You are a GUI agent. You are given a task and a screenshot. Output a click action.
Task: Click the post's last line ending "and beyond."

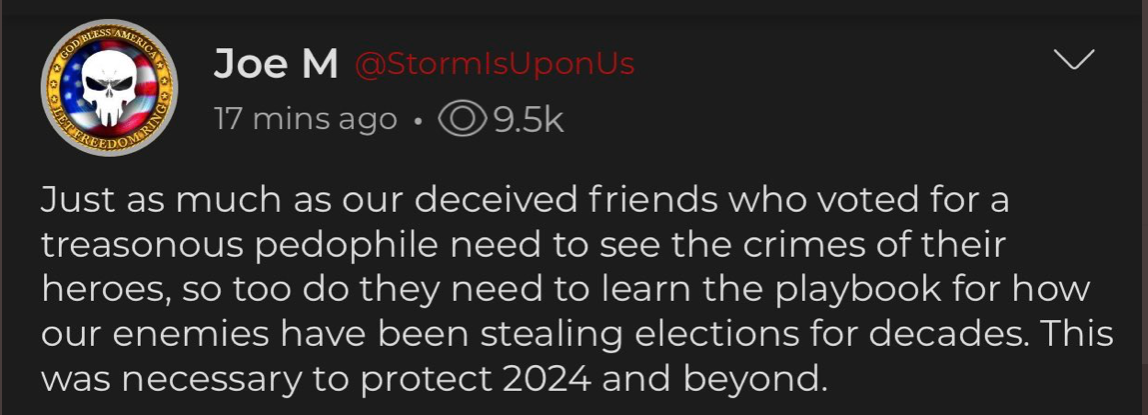[436, 380]
